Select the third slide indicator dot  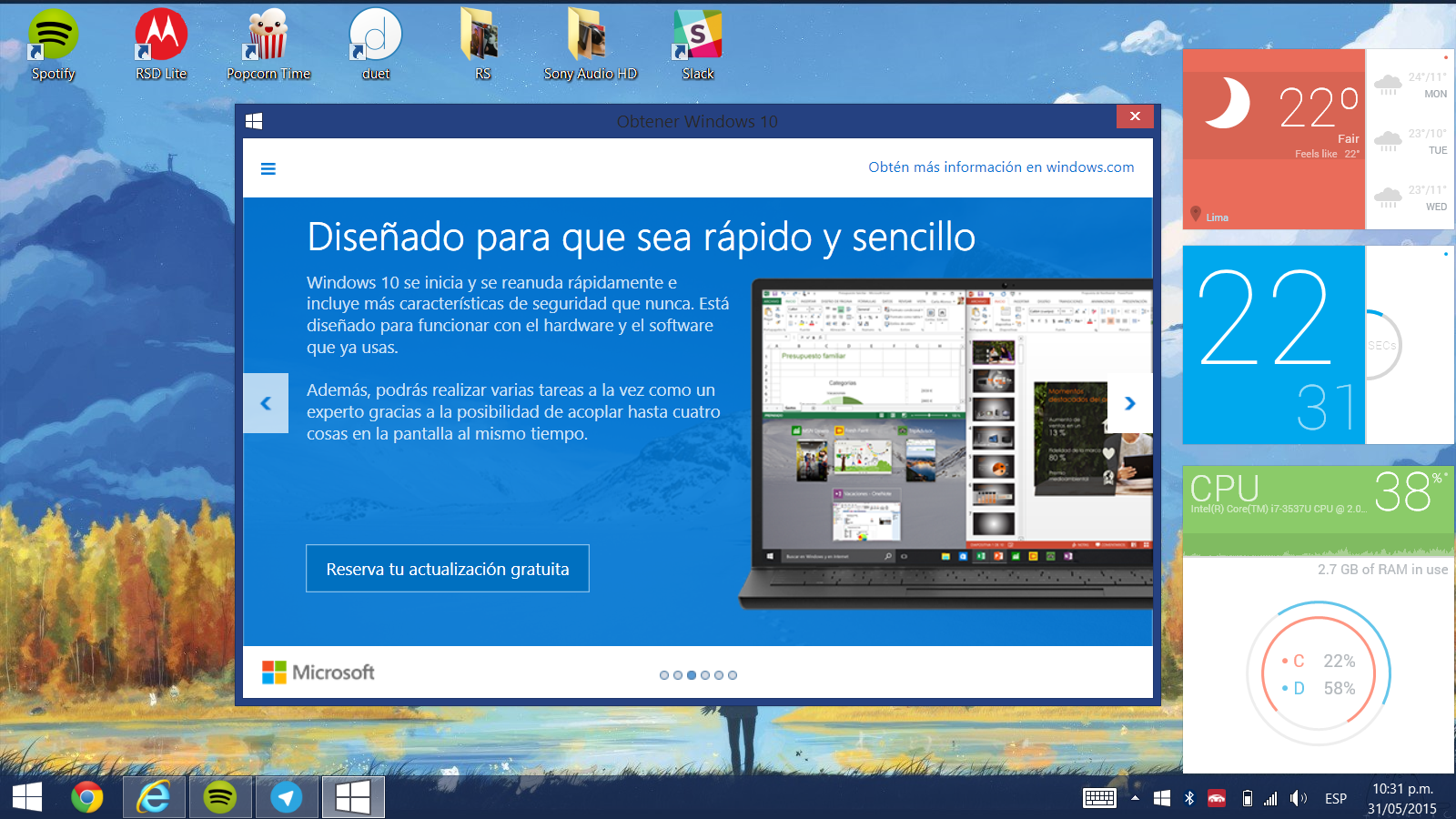click(x=692, y=675)
